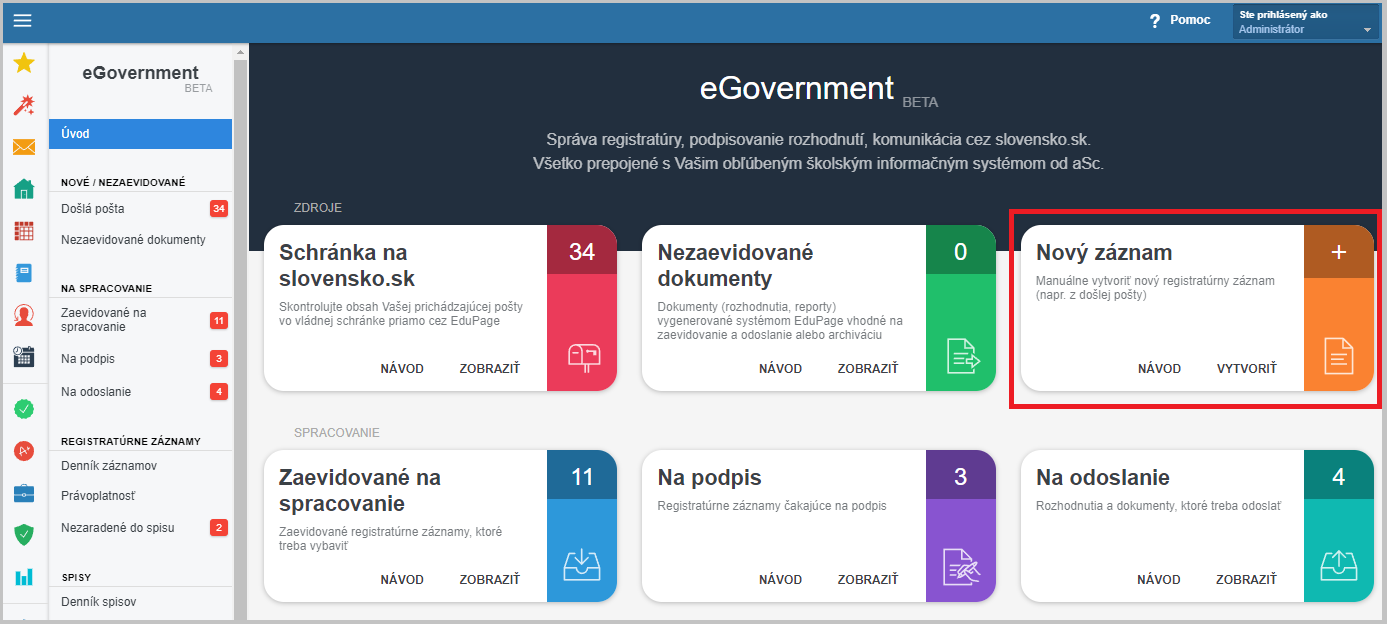
Task: Open the yellow star favorites icon
Action: [x=24, y=63]
